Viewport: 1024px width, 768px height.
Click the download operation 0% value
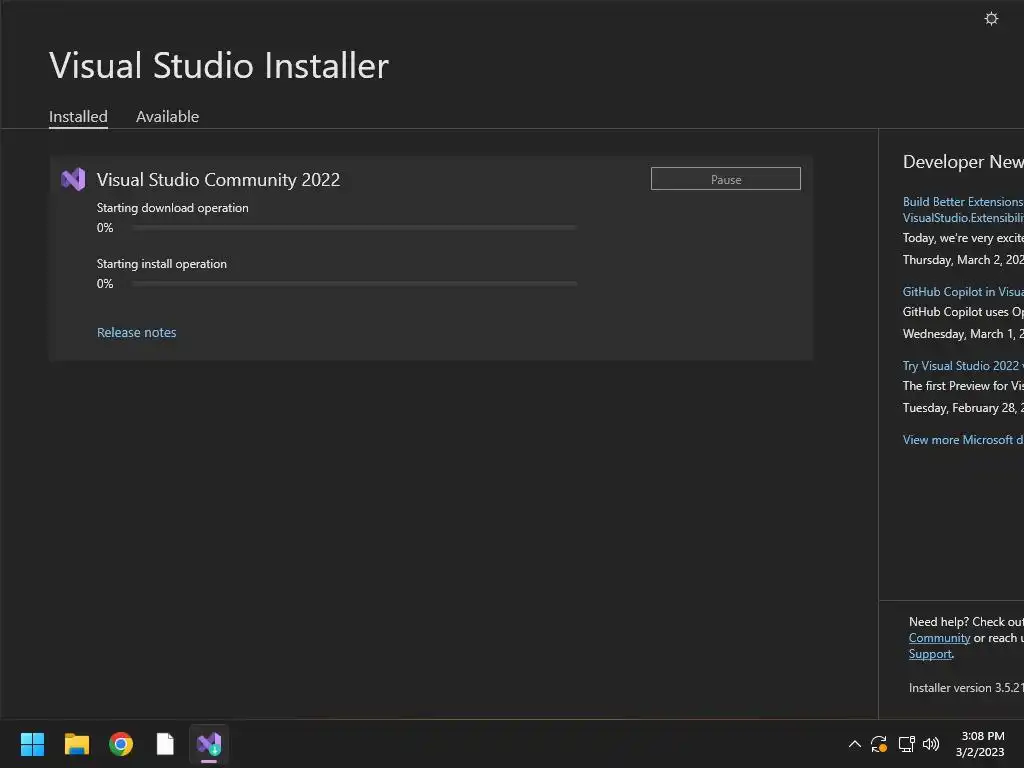tap(105, 228)
